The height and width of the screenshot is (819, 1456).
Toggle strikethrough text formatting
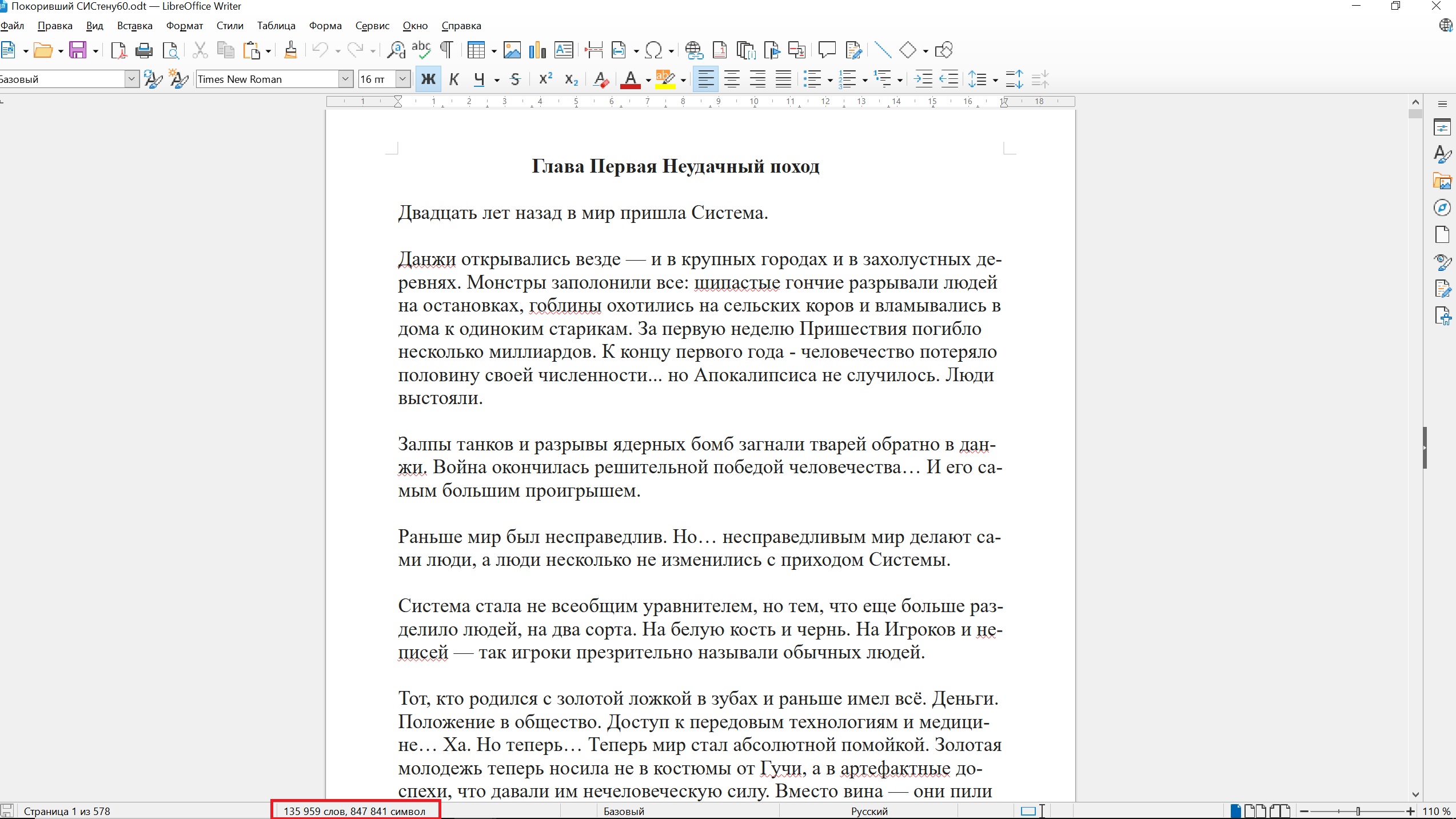515,79
